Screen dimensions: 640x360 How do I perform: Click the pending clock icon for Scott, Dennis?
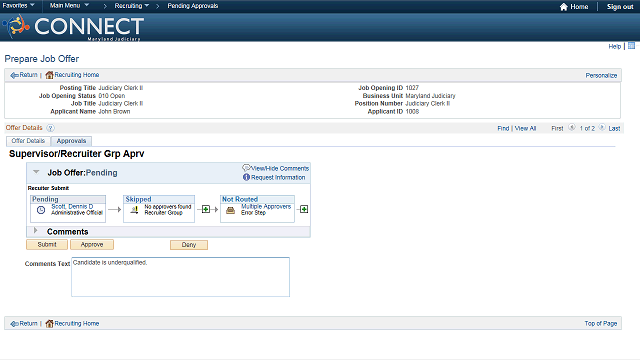point(41,210)
